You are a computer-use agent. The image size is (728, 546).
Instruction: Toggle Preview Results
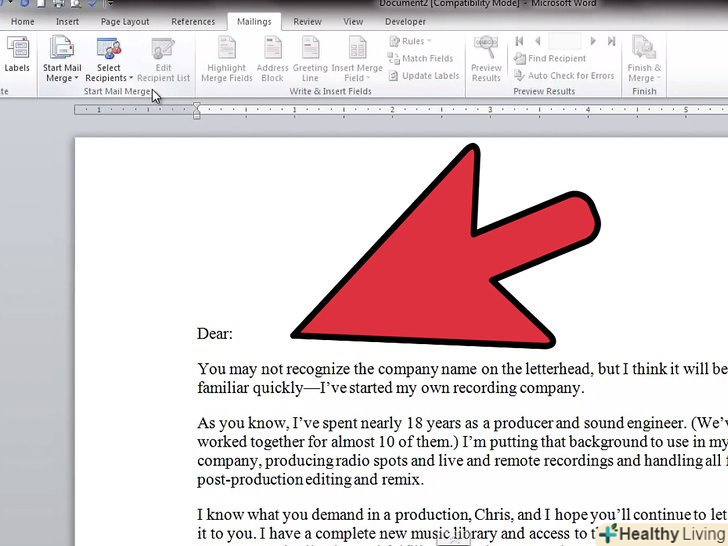(x=486, y=59)
